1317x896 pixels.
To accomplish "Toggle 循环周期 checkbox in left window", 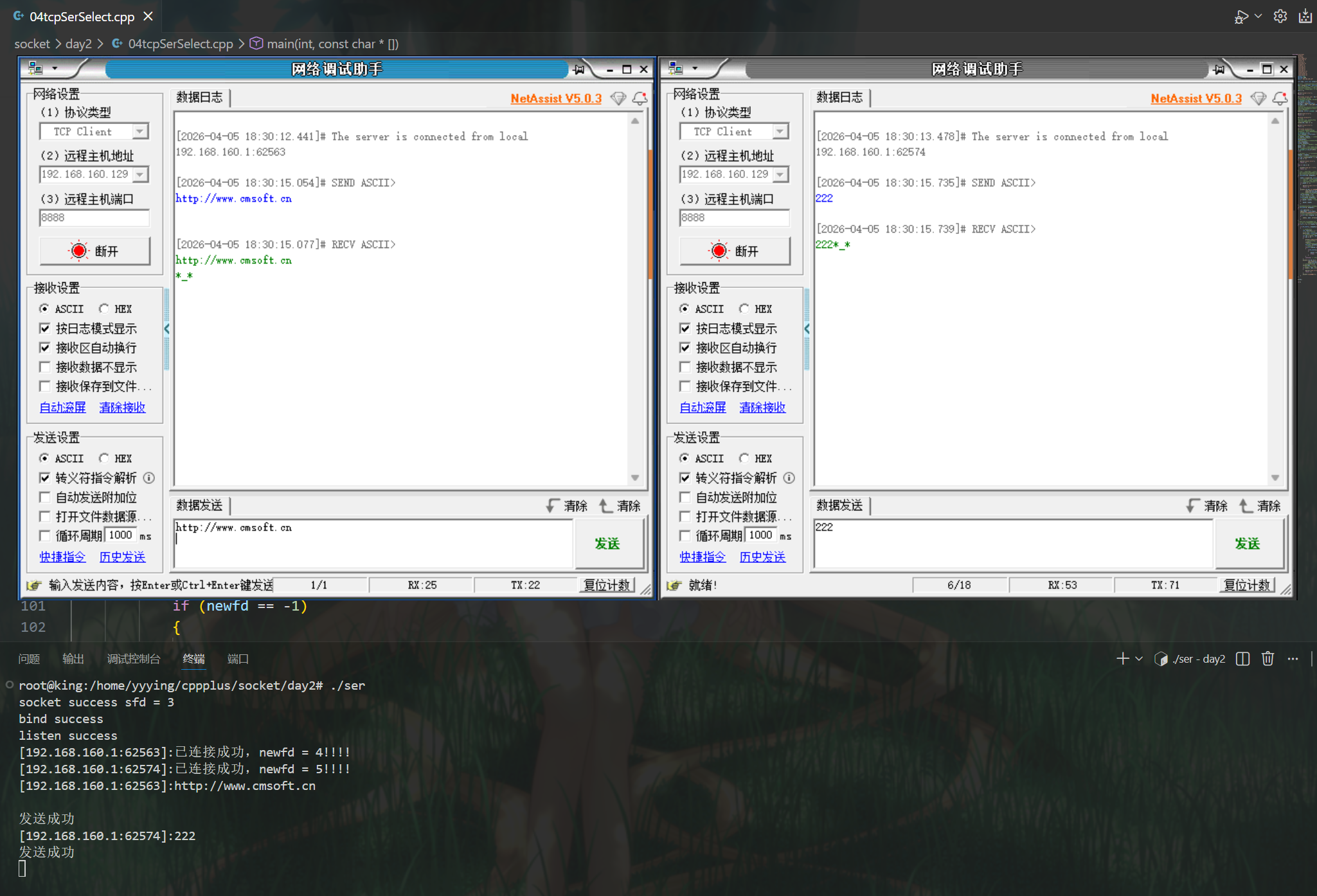I will [45, 535].
